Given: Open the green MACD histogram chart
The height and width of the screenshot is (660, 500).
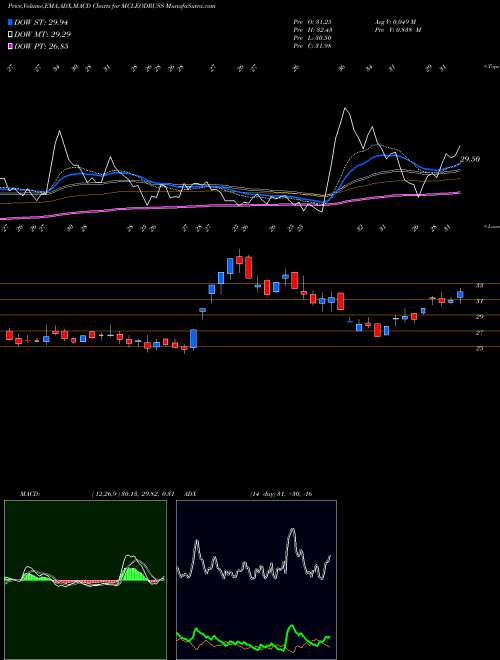Looking at the screenshot, I should point(85,580).
